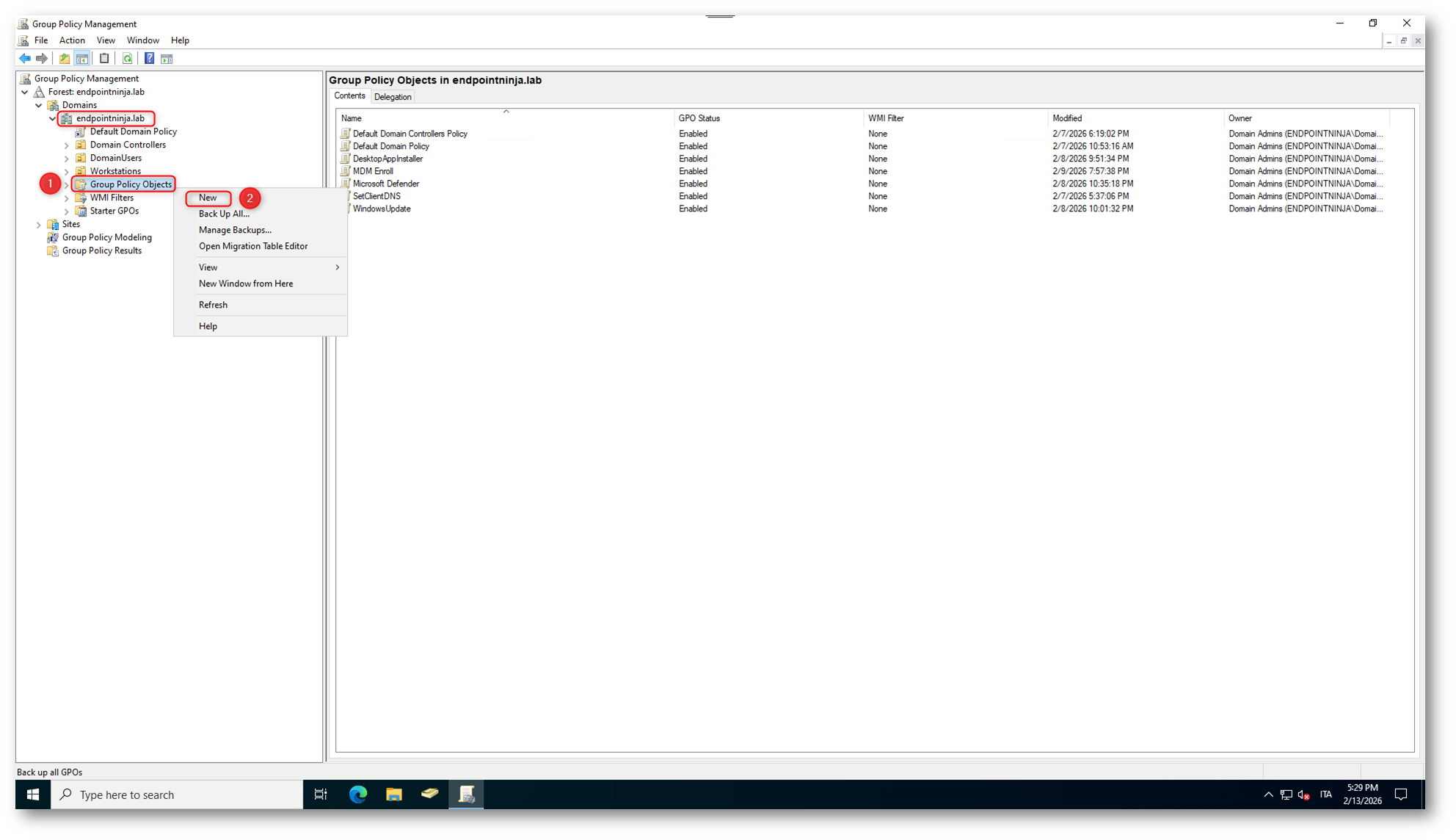This screenshot has width=1456, height=840.
Task: Click the Show/Hide Action Pane icon
Action: [x=167, y=59]
